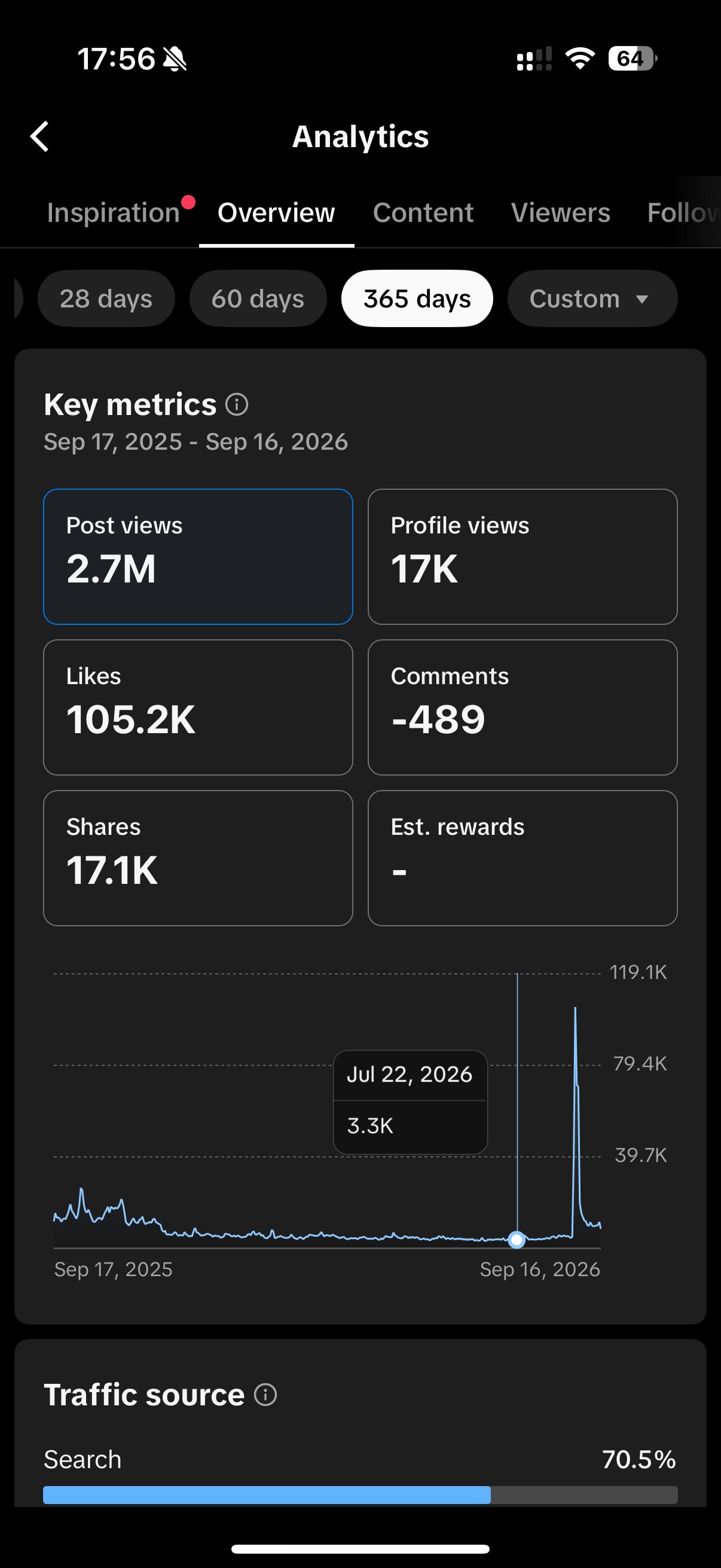Image resolution: width=721 pixels, height=1568 pixels.
Task: Switch to the Content tab
Action: (x=423, y=213)
